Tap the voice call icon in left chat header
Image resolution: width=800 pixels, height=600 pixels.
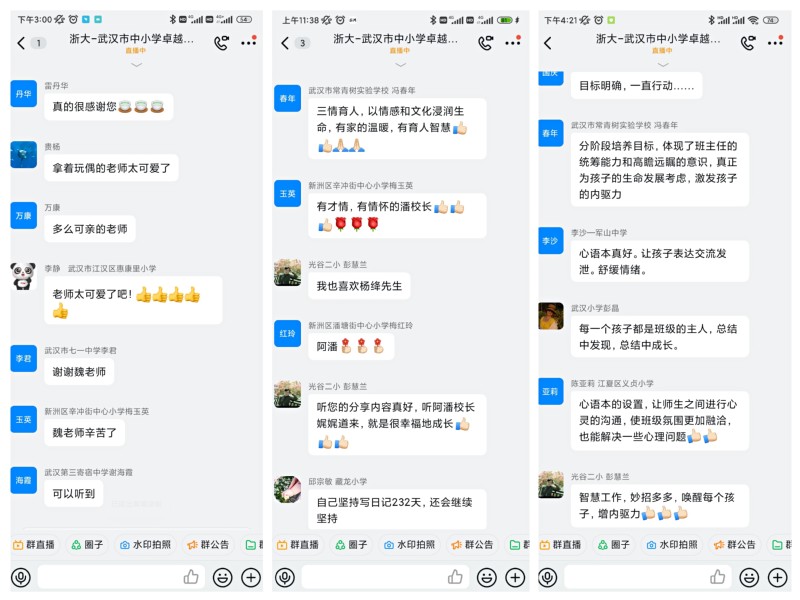point(221,43)
